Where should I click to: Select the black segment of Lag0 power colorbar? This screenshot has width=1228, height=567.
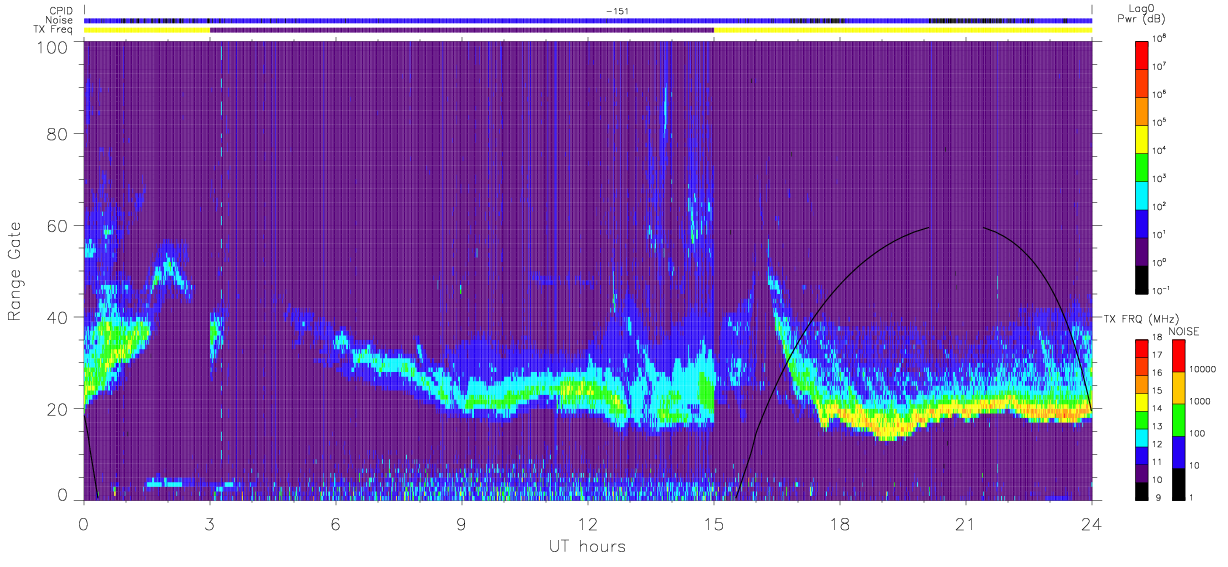tap(1144, 278)
